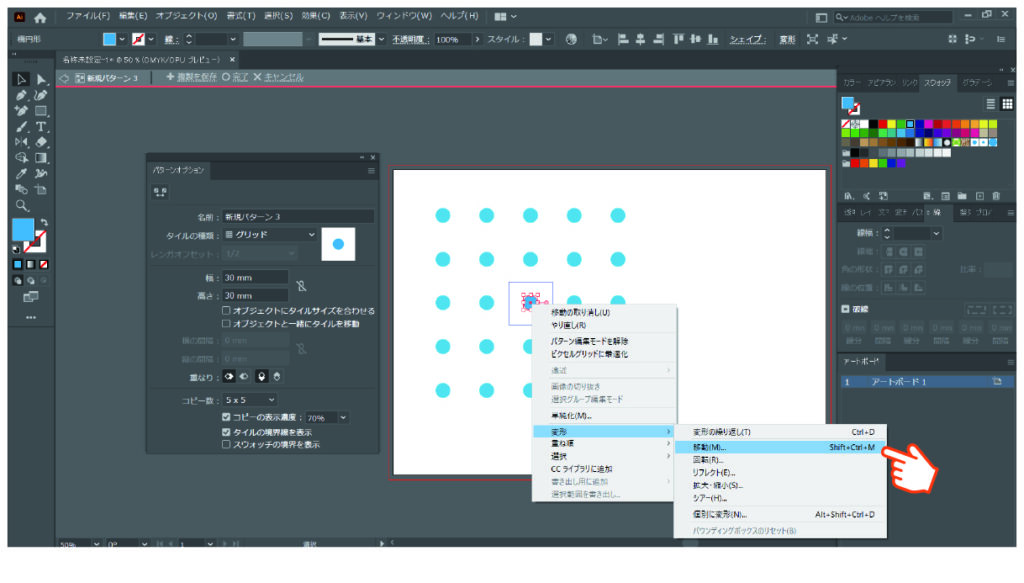This screenshot has width=1024, height=583.
Task: Open the スタイル graphic style dropdown
Action: [x=548, y=39]
